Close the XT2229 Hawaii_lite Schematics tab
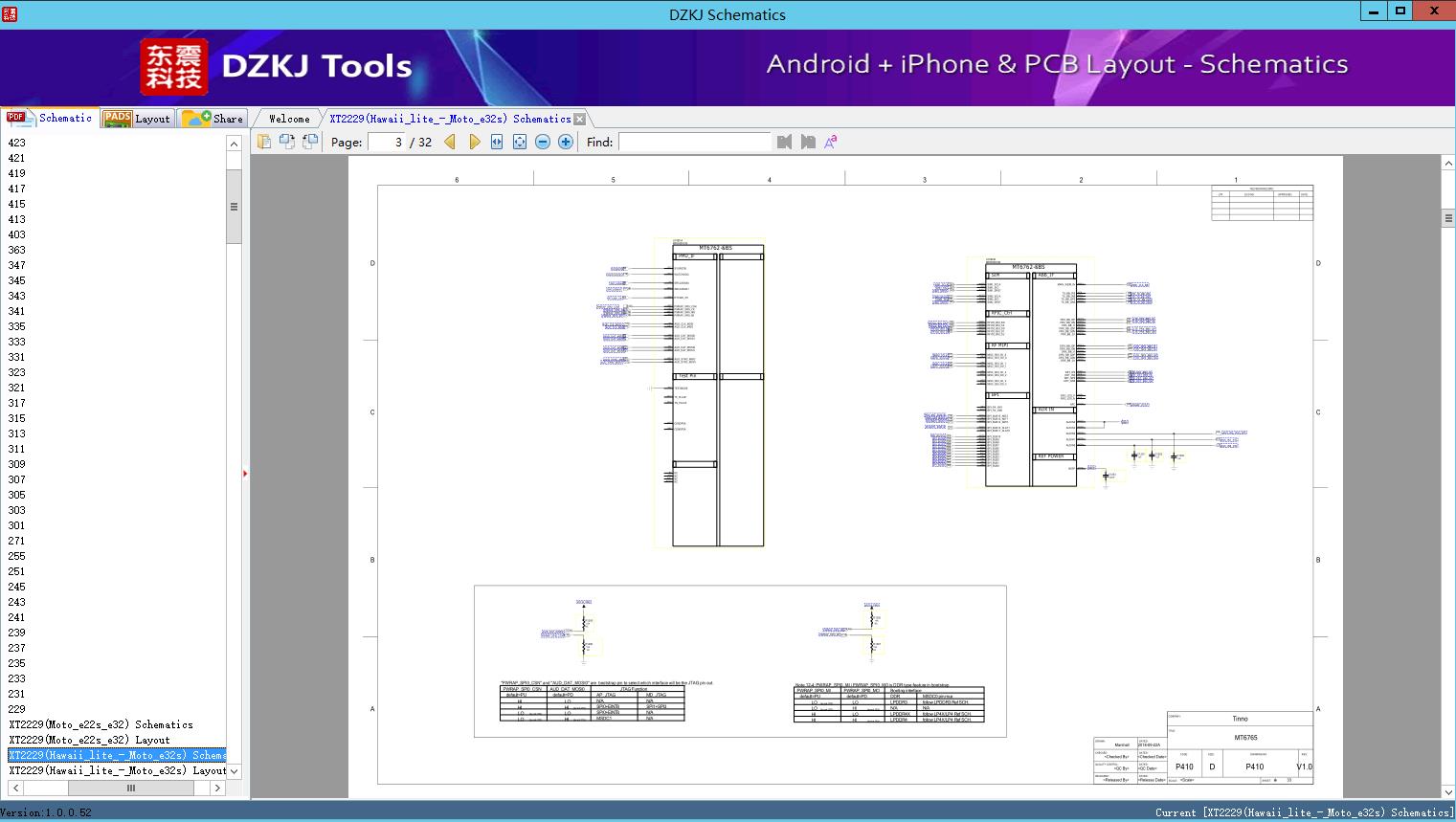The image size is (1456, 822). pos(579,119)
